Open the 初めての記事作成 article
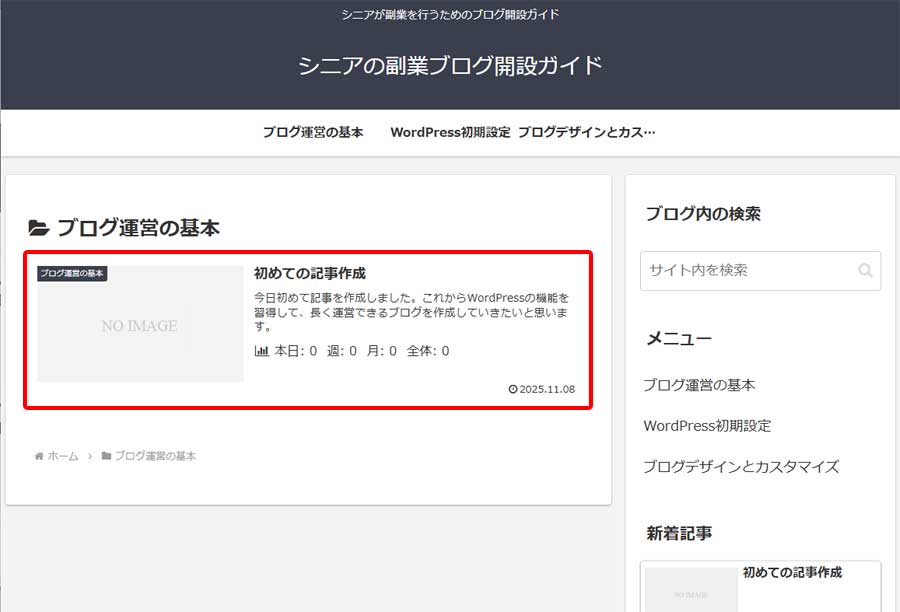The height and width of the screenshot is (612, 900). click(311, 271)
